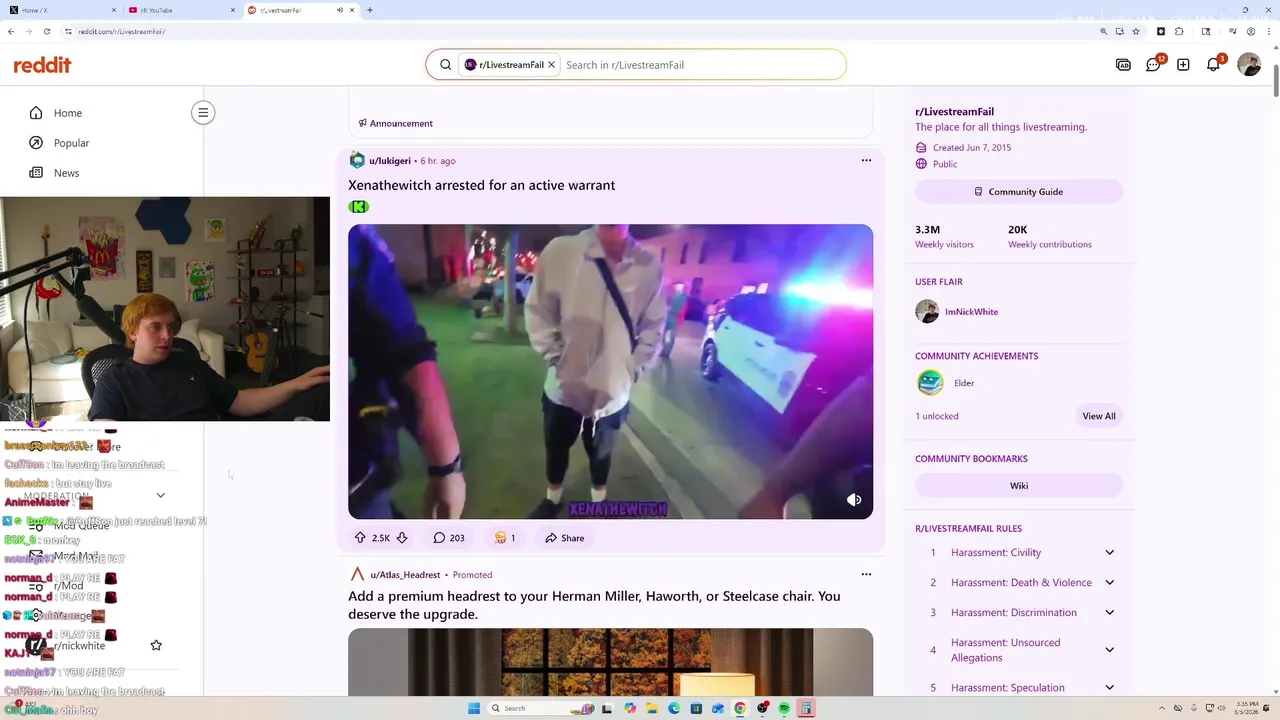Share the Xenathewitch post
The height and width of the screenshot is (720, 1280).
(x=564, y=538)
